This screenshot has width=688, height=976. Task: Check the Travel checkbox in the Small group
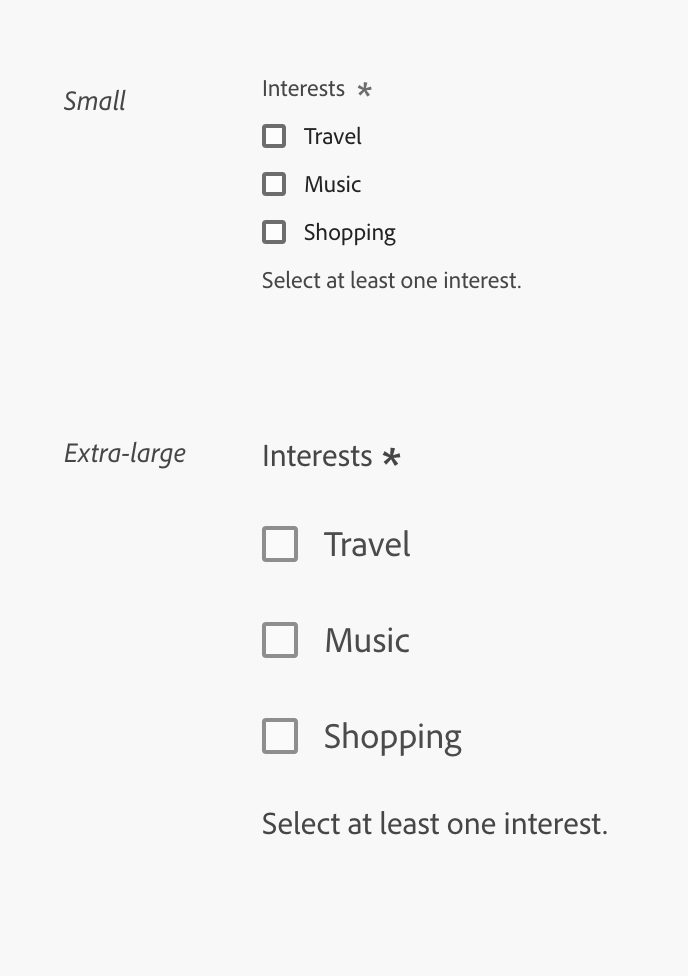coord(274,136)
